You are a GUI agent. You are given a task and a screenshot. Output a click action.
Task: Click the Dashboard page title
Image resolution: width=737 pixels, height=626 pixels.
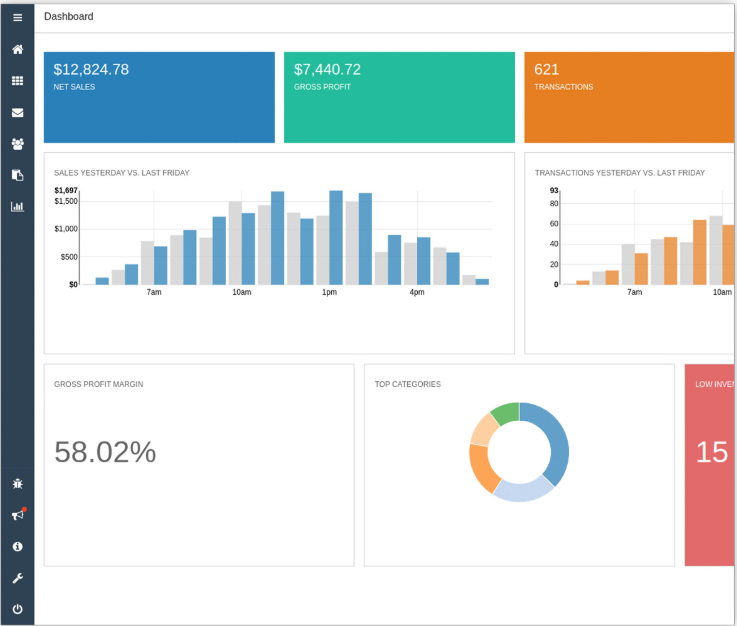(x=69, y=16)
